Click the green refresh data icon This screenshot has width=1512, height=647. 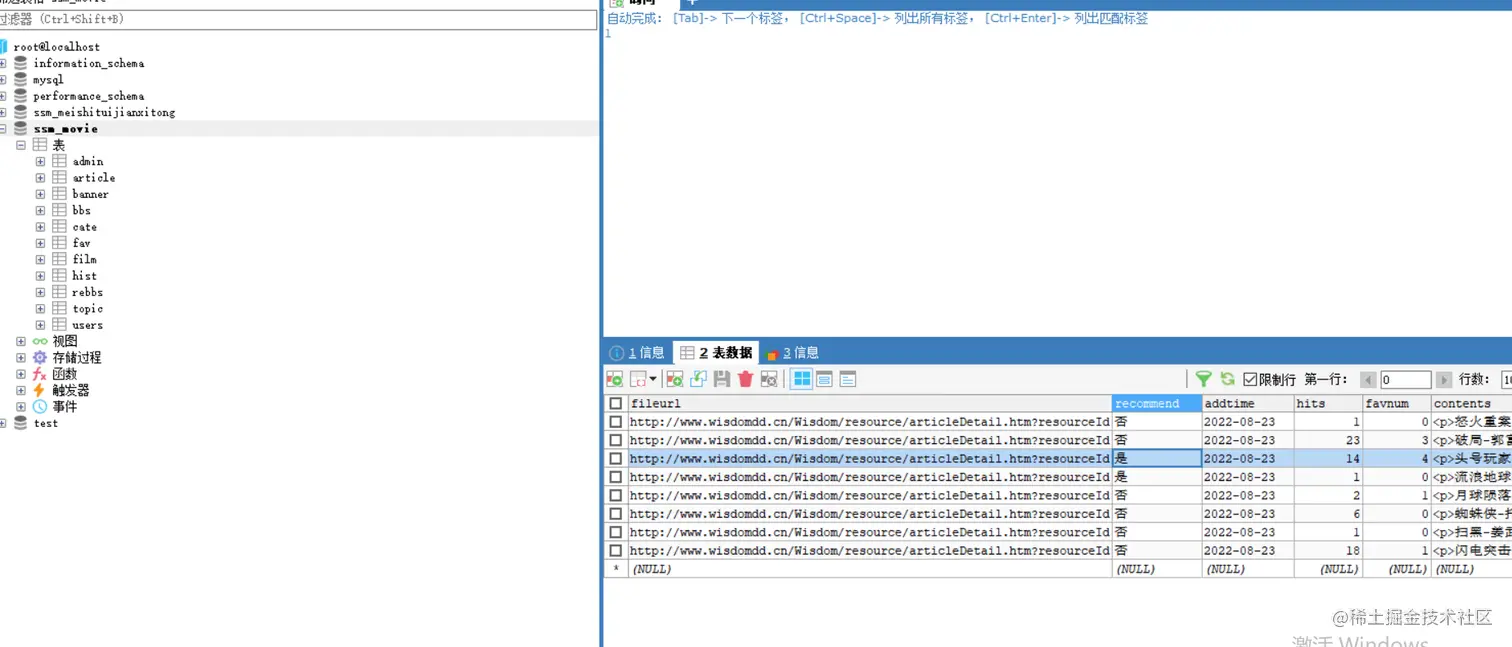pyautogui.click(x=1227, y=379)
